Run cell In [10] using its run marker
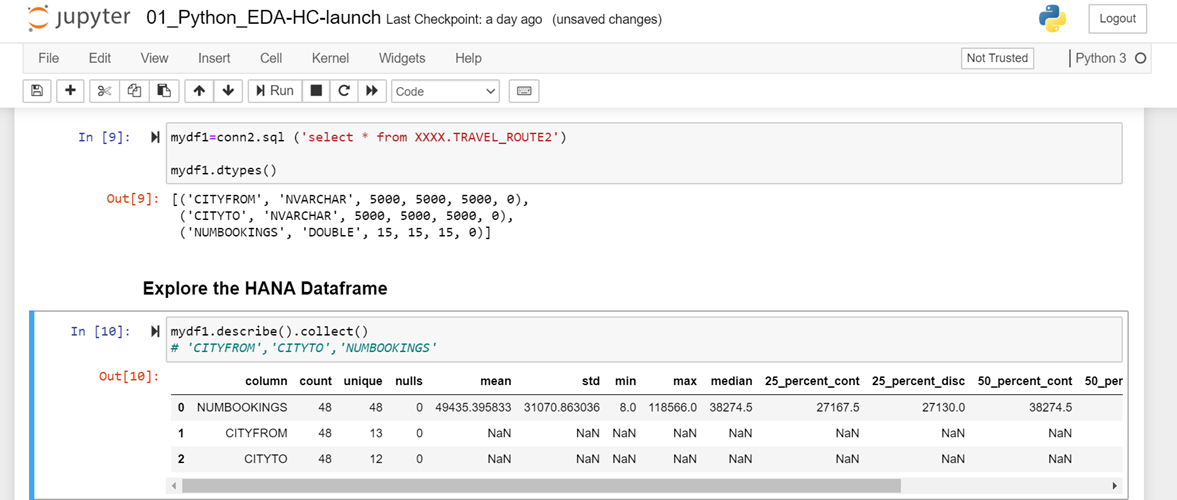This screenshot has height=500, width=1177. pos(155,331)
